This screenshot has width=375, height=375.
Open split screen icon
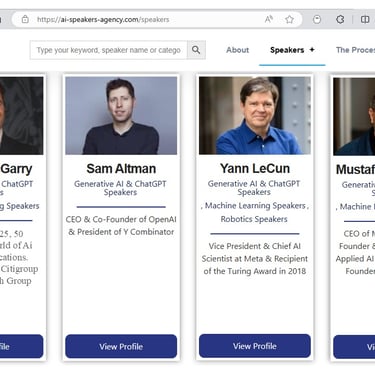(x=365, y=19)
